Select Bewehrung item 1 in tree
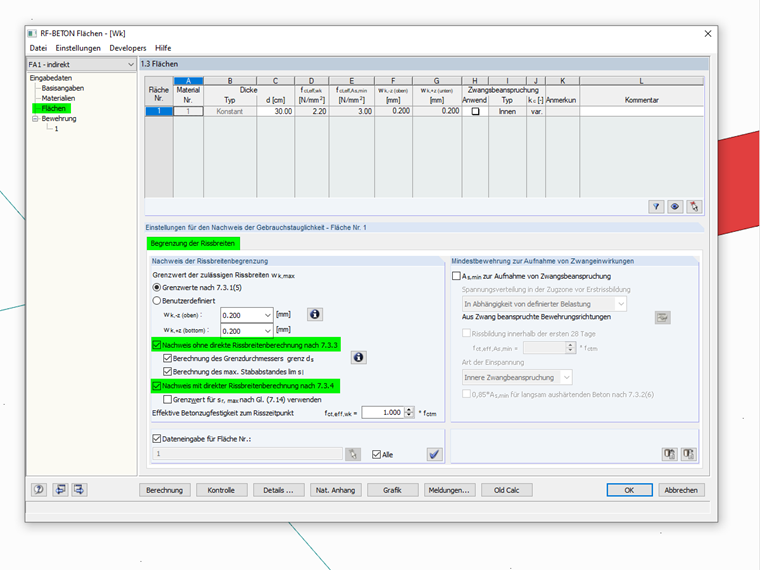Viewport: 760px width, 570px height. pyautogui.click(x=56, y=129)
